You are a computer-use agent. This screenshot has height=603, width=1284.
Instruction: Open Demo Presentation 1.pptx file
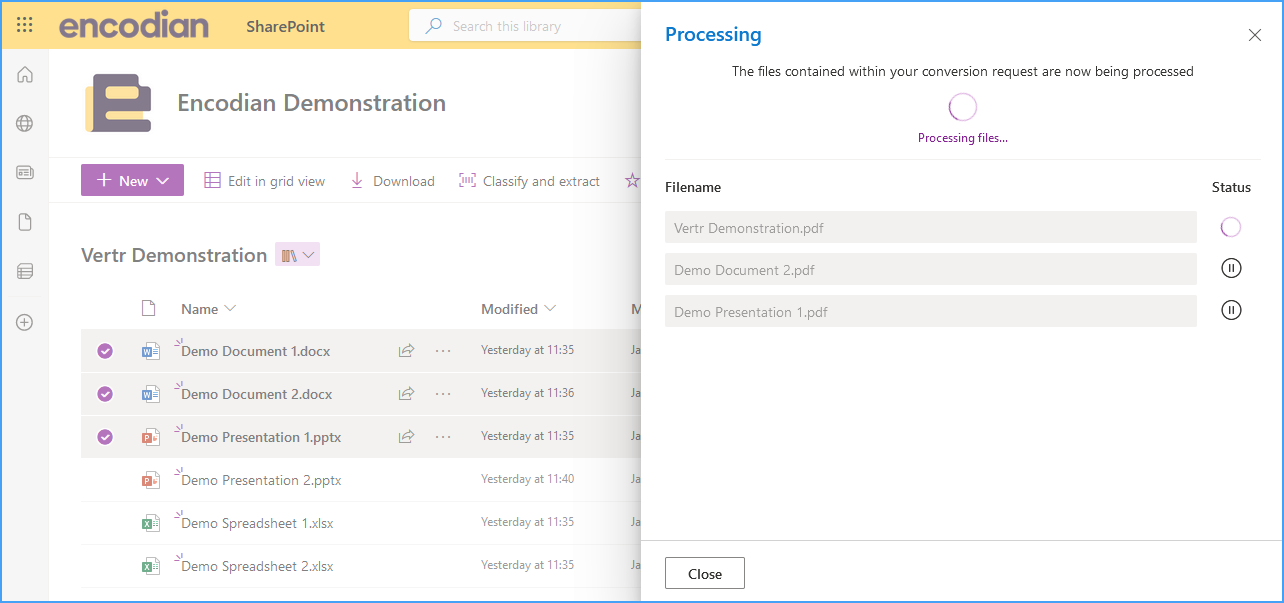(261, 437)
